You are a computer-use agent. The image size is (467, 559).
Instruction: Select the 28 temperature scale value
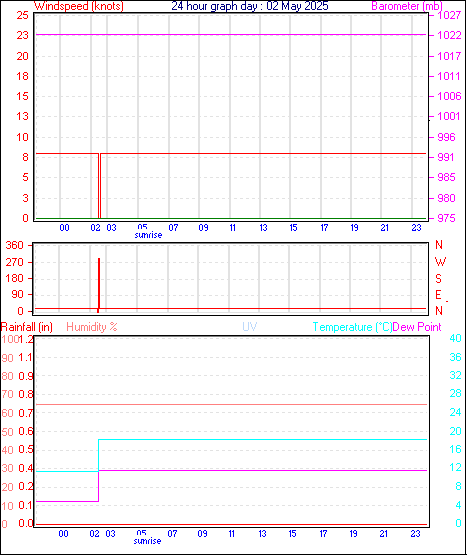click(x=456, y=393)
